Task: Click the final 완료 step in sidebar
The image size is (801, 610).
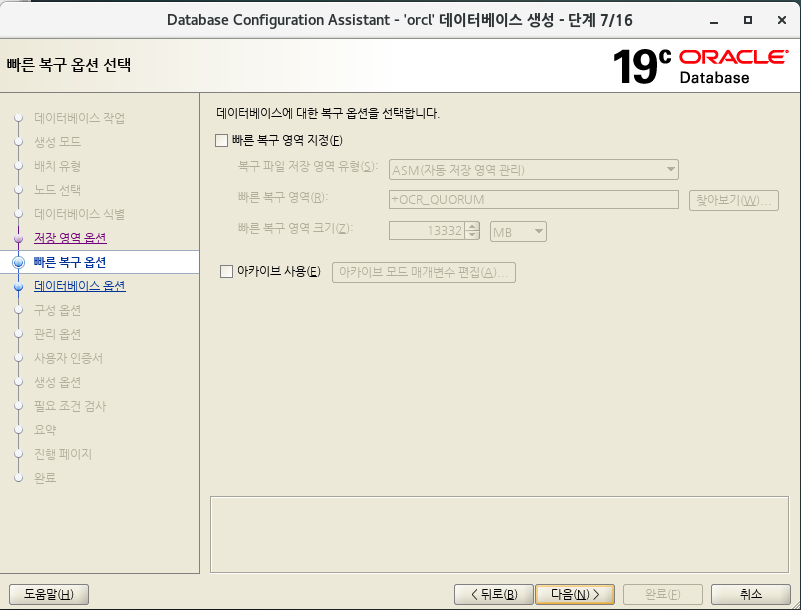Action: [45, 478]
